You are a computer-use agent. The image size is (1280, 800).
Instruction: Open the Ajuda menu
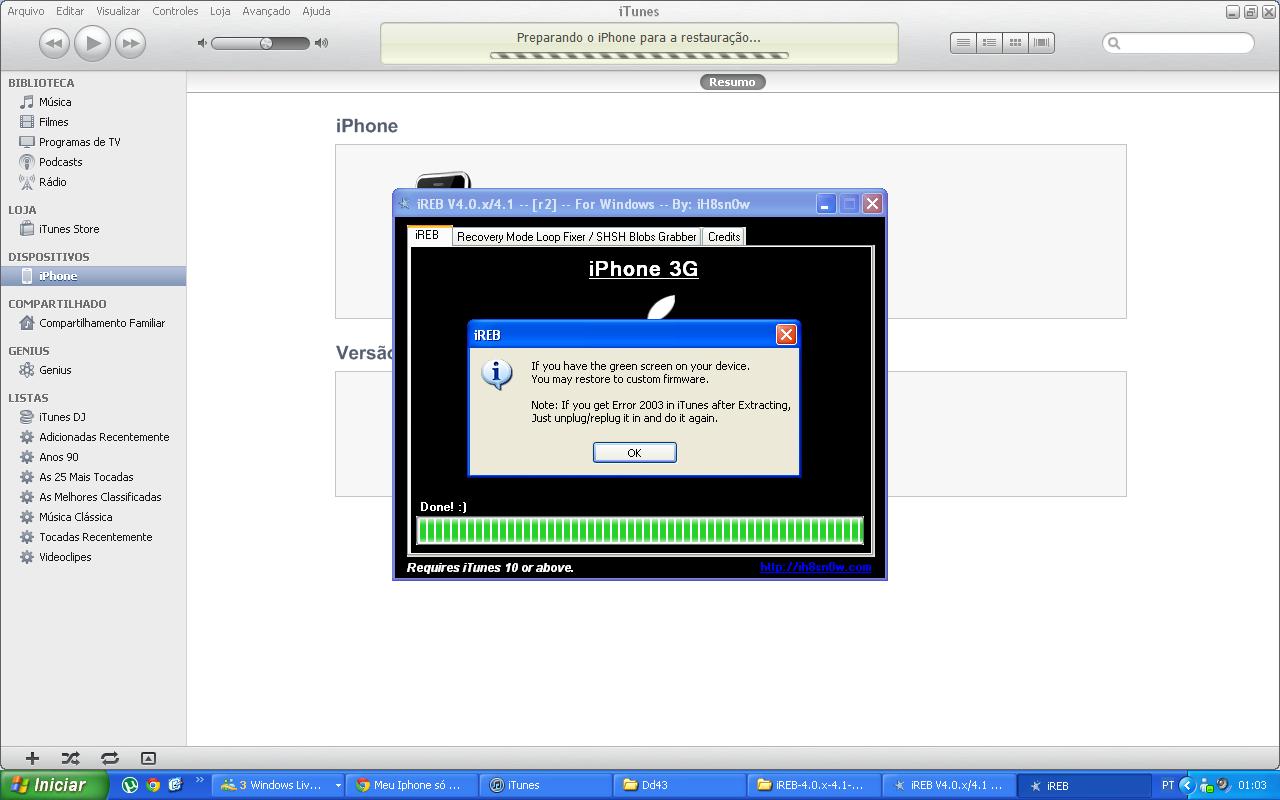[x=316, y=11]
